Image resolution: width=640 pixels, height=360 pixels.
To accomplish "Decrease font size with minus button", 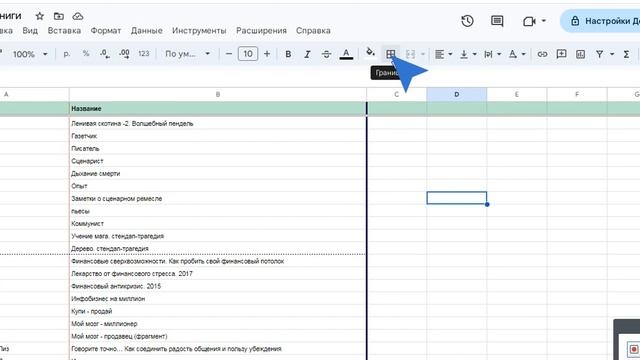I will coord(229,54).
